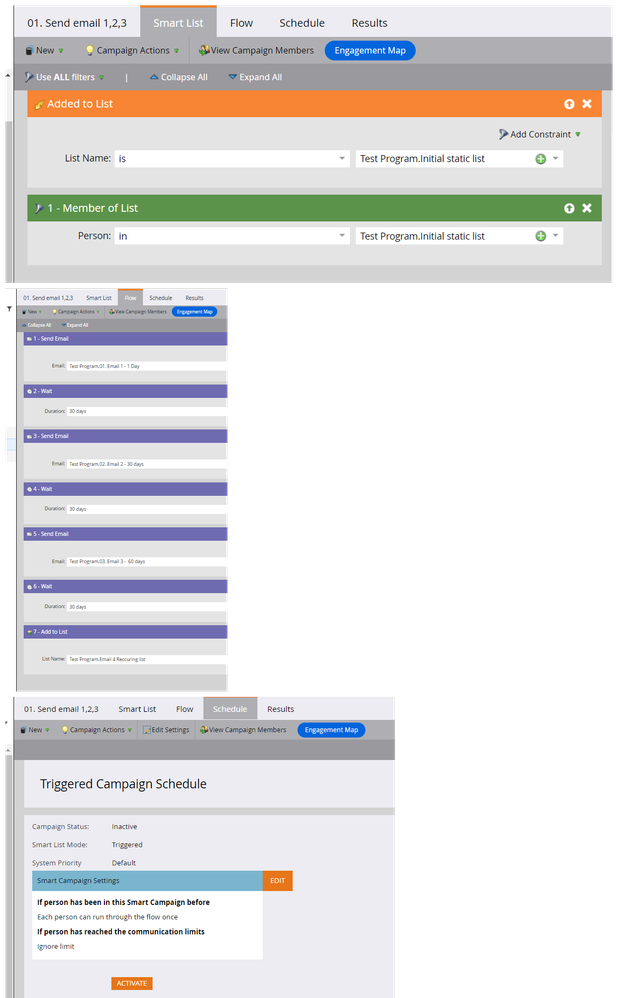Click the 'Default' System Priority value
Screen dimensions: 618x998
(x=123, y=863)
